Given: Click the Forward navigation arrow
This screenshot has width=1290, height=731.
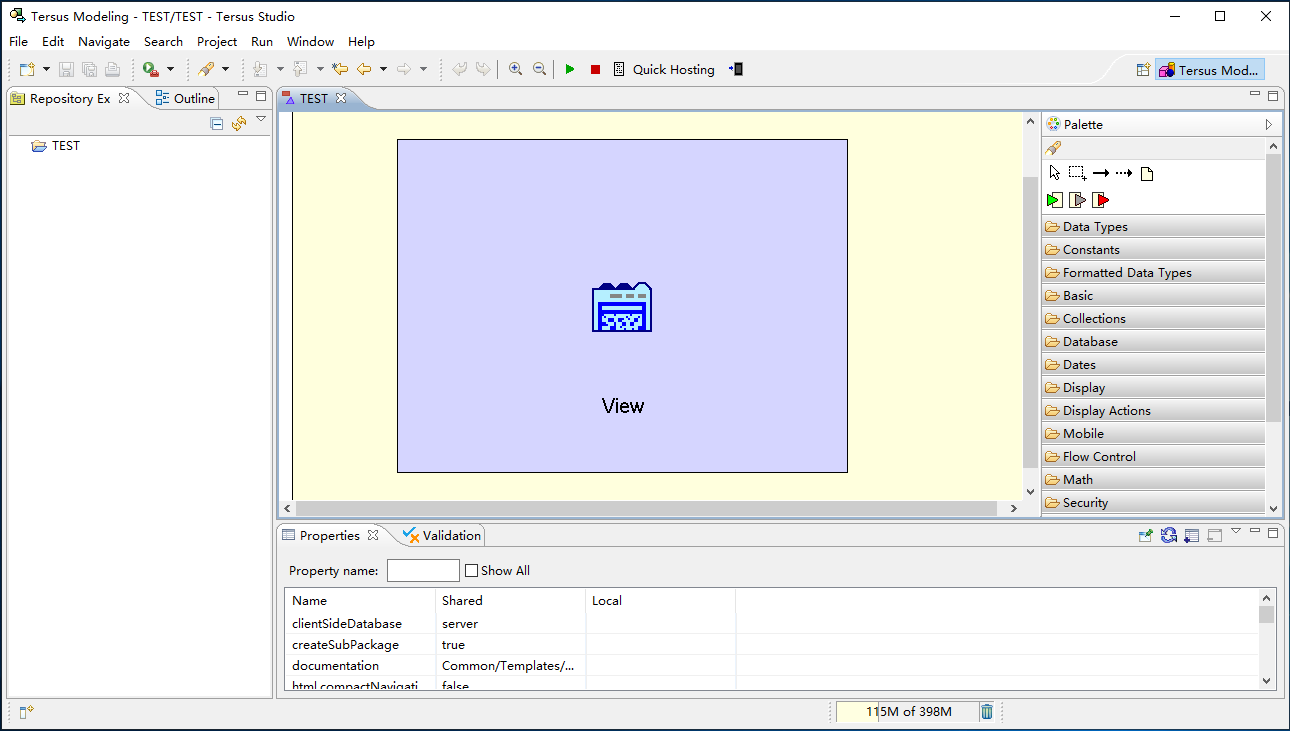Looking at the screenshot, I should pos(404,69).
